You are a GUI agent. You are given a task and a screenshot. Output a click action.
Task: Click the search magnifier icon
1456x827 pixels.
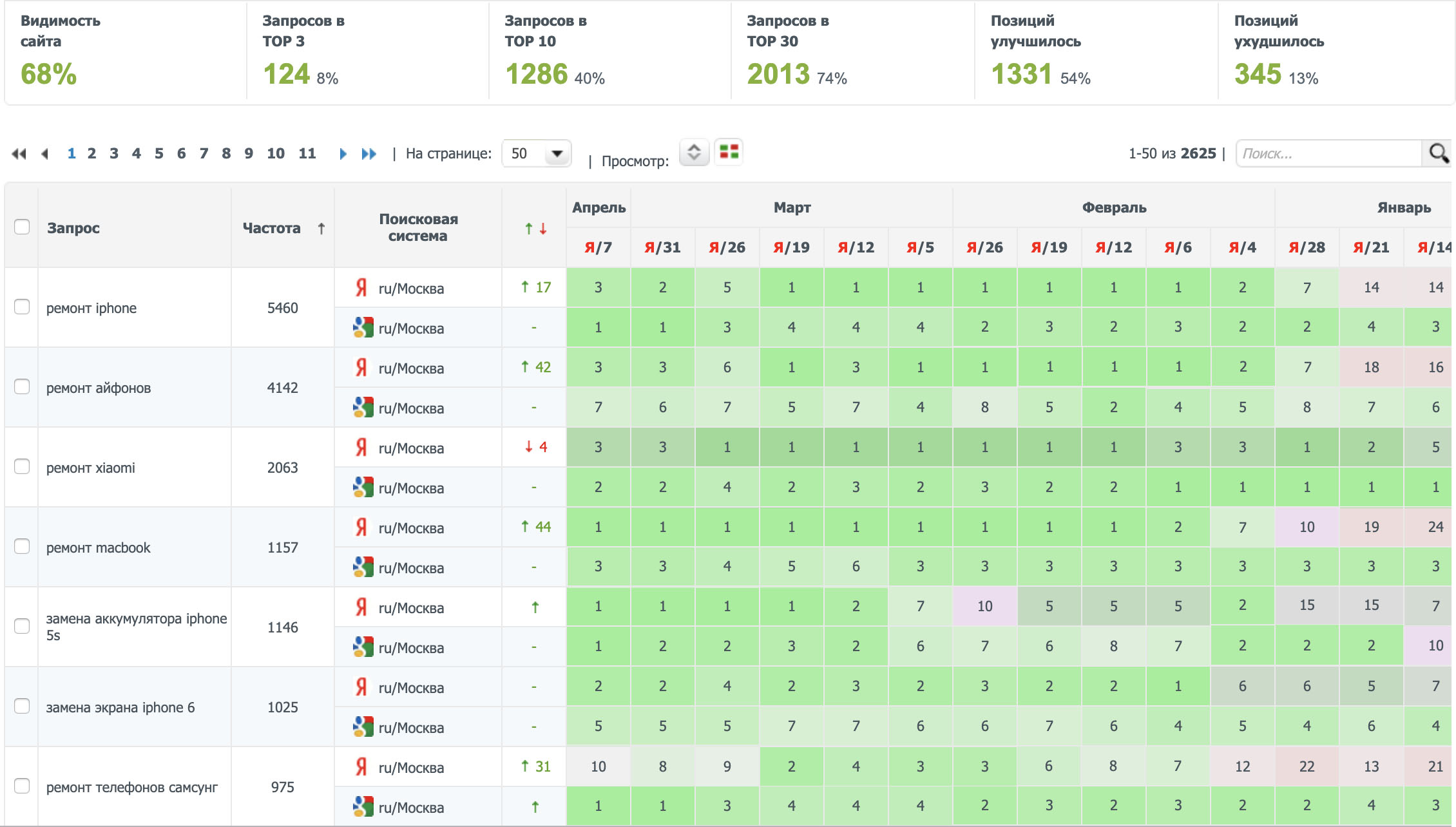tap(1438, 153)
